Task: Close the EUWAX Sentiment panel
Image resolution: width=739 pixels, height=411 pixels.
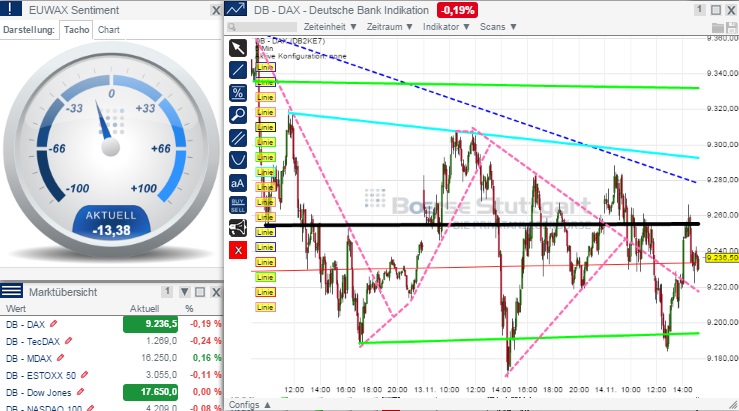Action: pos(216,10)
